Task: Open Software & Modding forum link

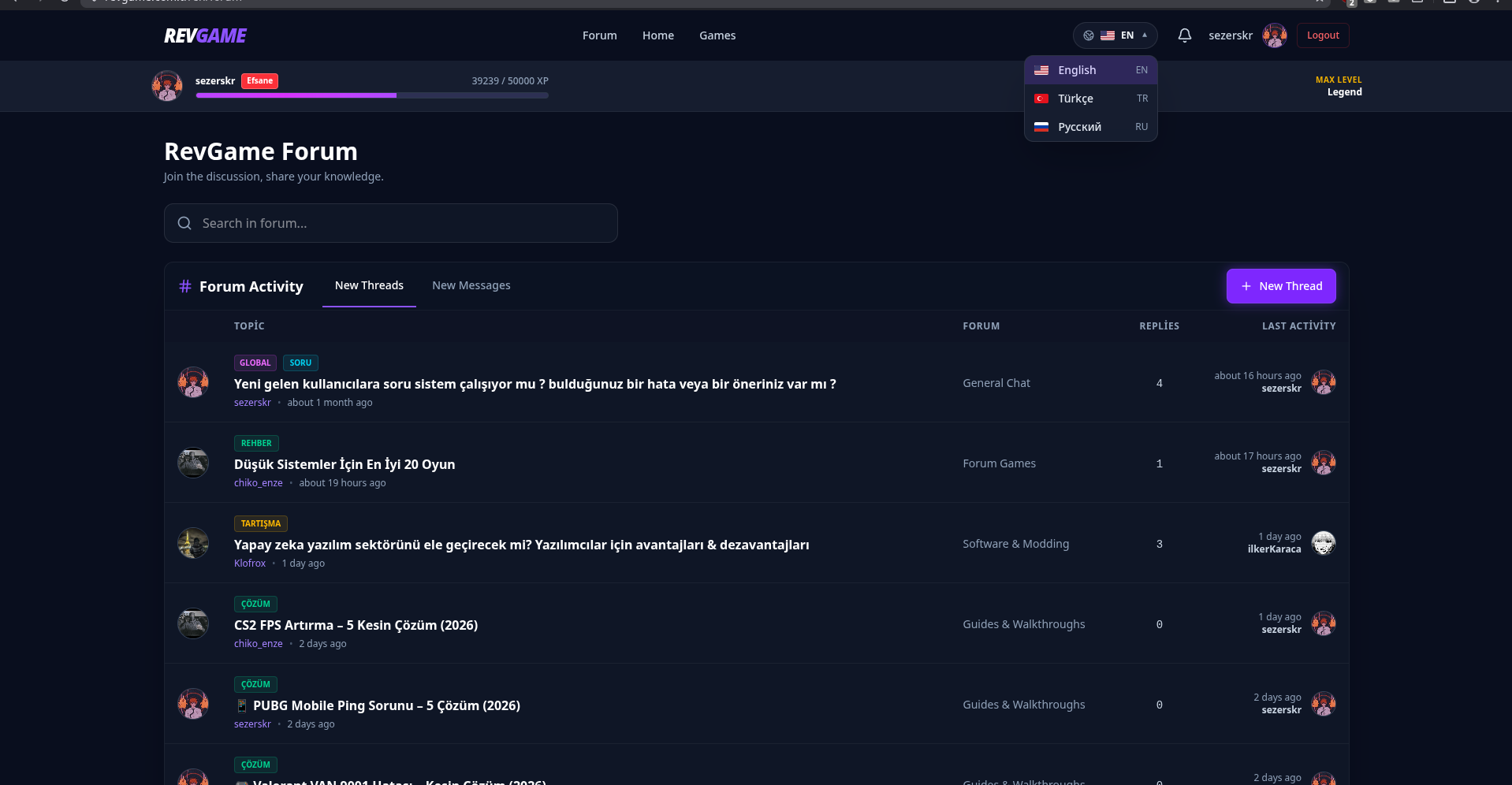Action: (x=1015, y=544)
